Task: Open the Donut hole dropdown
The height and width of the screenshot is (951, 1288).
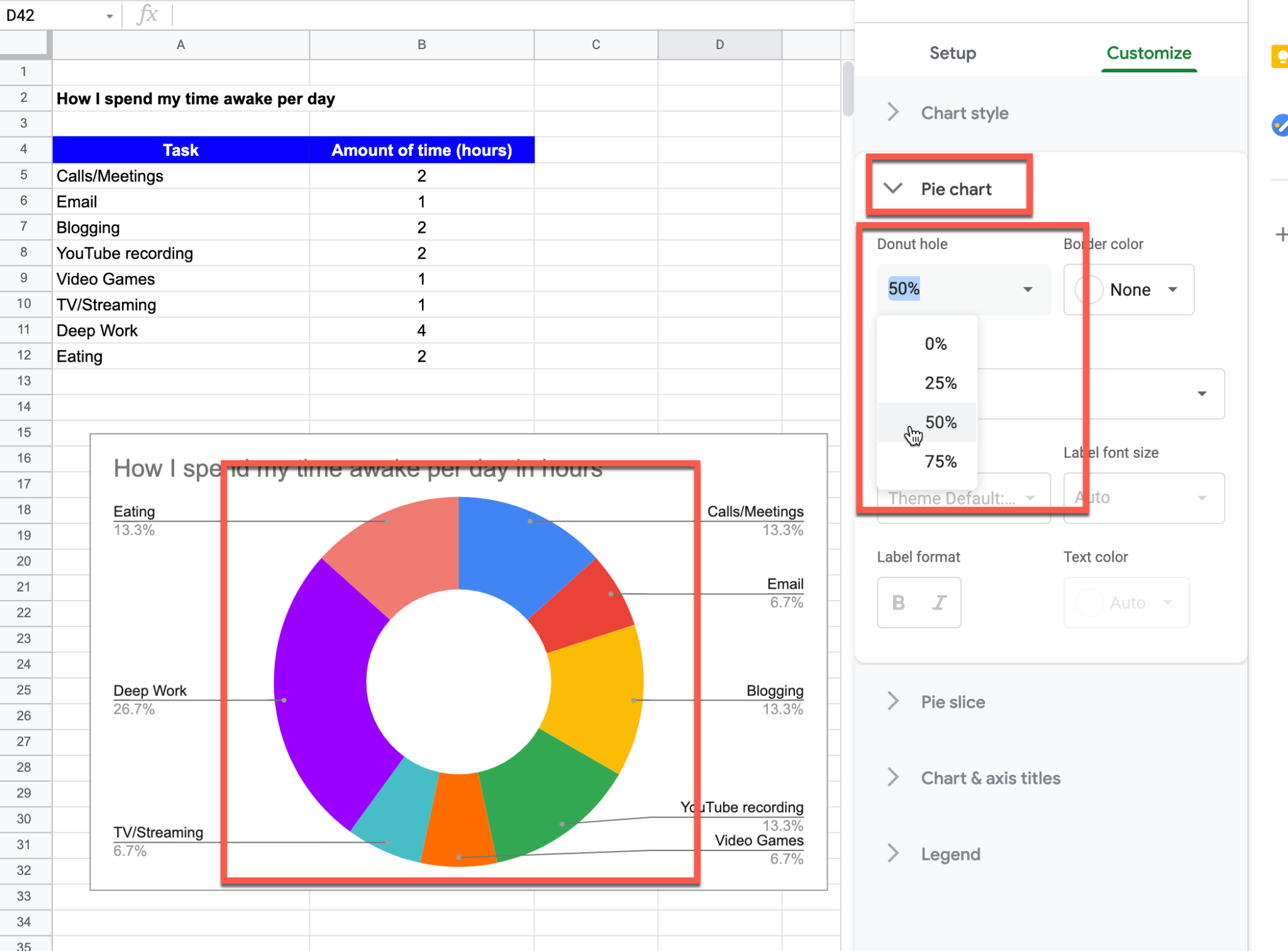Action: 963,289
